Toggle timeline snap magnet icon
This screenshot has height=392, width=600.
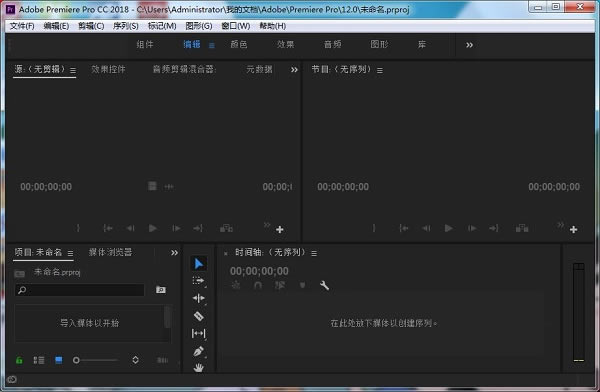click(x=258, y=285)
